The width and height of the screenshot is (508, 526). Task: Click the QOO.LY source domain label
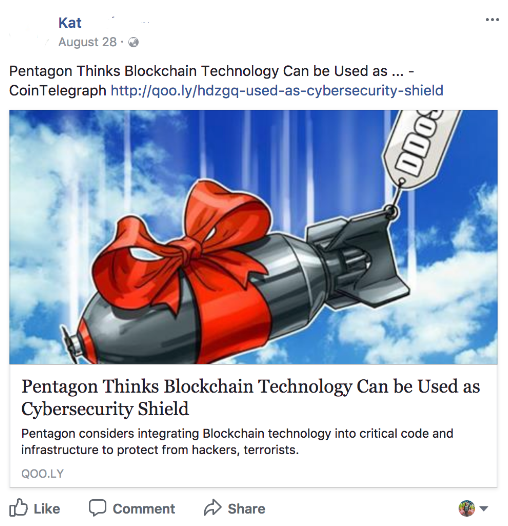[42, 474]
